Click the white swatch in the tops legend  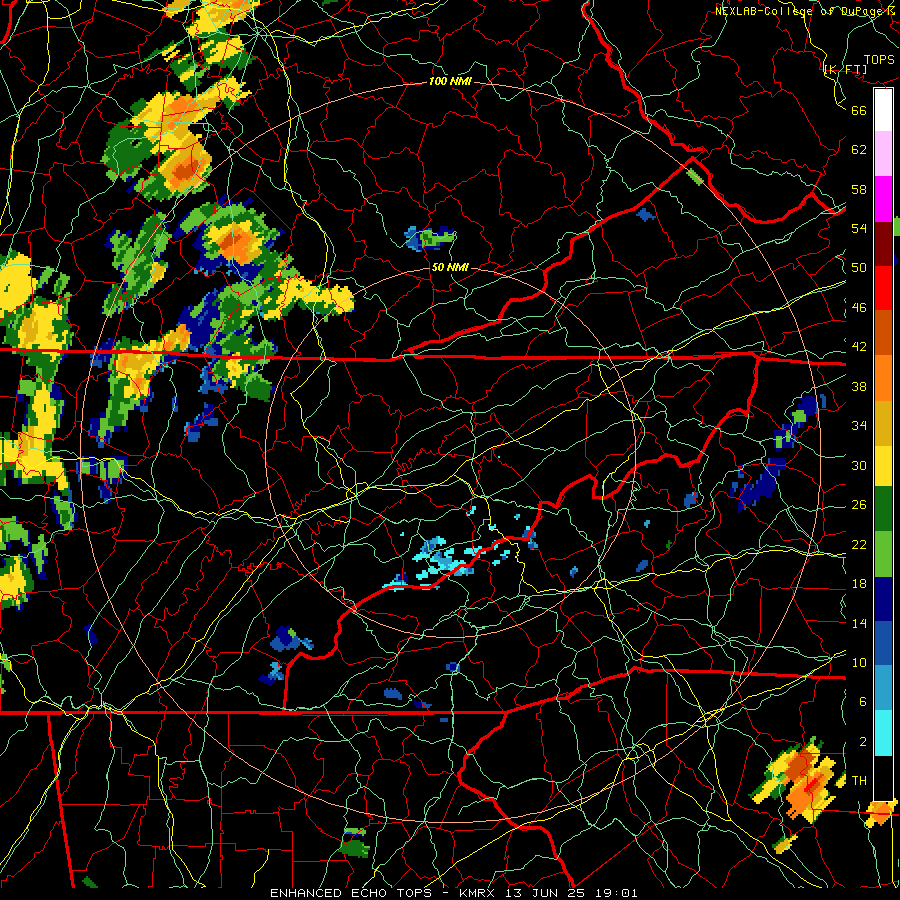click(883, 110)
